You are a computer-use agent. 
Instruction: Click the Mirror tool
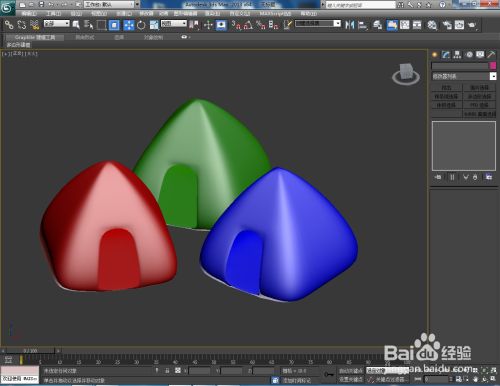point(349,25)
